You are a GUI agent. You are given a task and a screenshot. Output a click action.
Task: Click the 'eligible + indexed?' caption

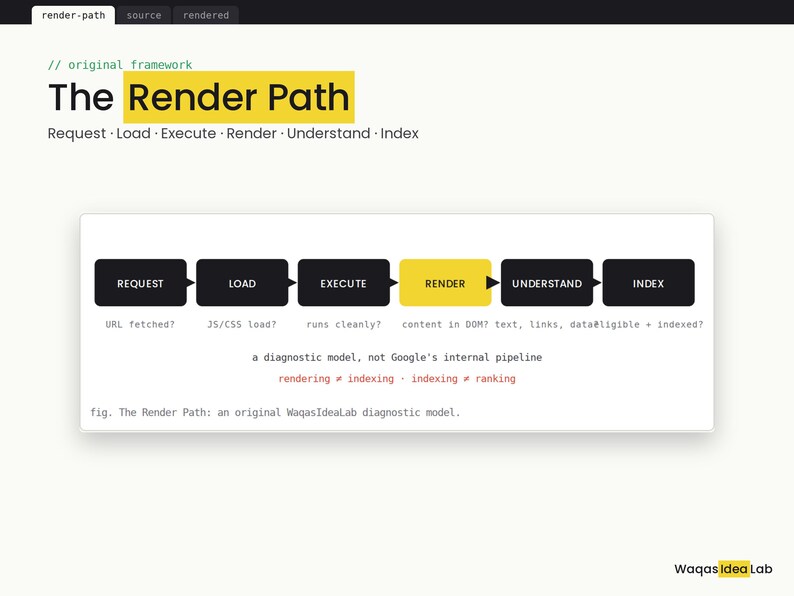point(651,324)
